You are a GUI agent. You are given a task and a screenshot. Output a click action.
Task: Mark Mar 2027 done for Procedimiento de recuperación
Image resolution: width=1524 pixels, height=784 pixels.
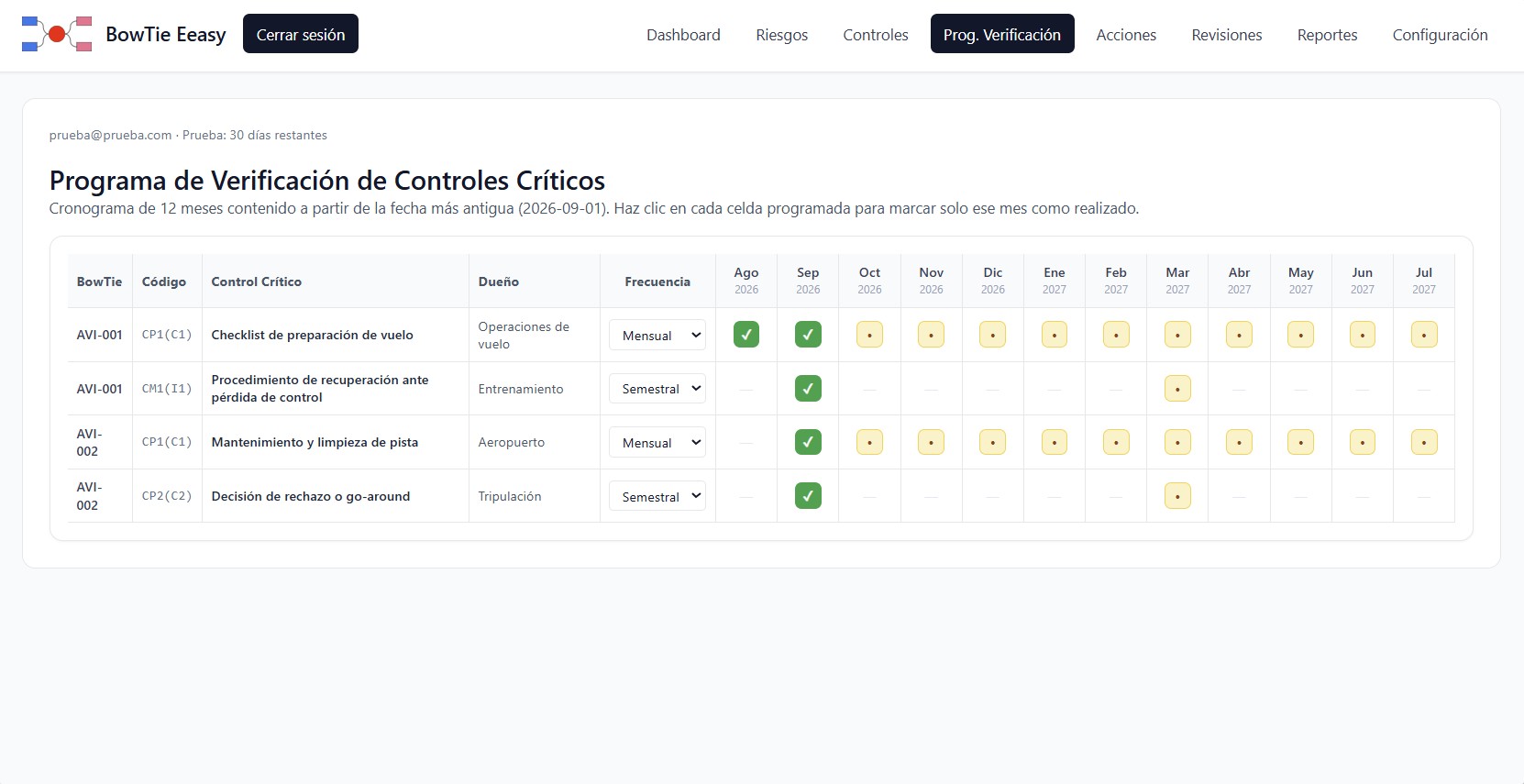pyautogui.click(x=1177, y=389)
